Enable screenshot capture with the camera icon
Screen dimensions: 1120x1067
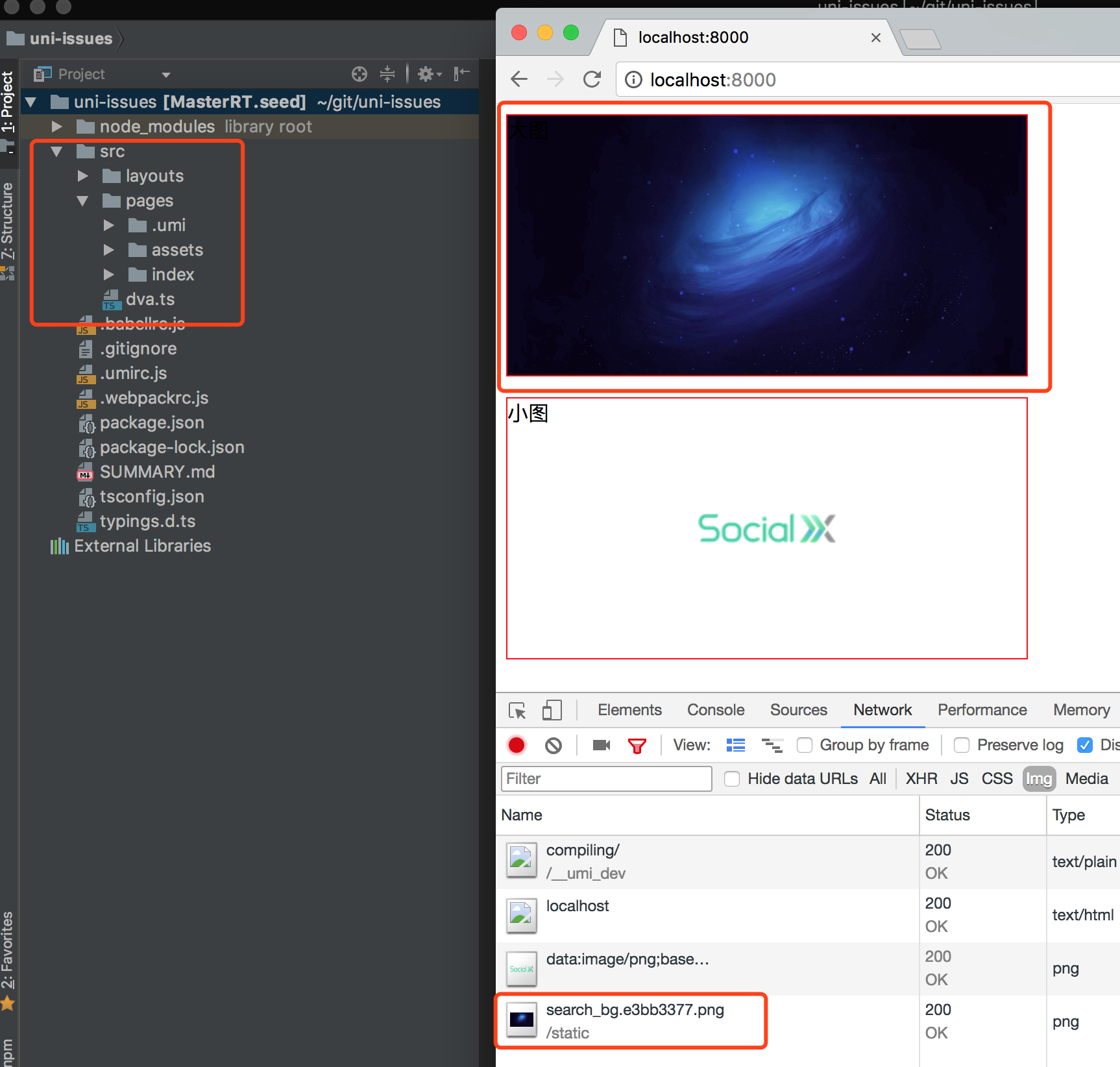click(x=600, y=744)
